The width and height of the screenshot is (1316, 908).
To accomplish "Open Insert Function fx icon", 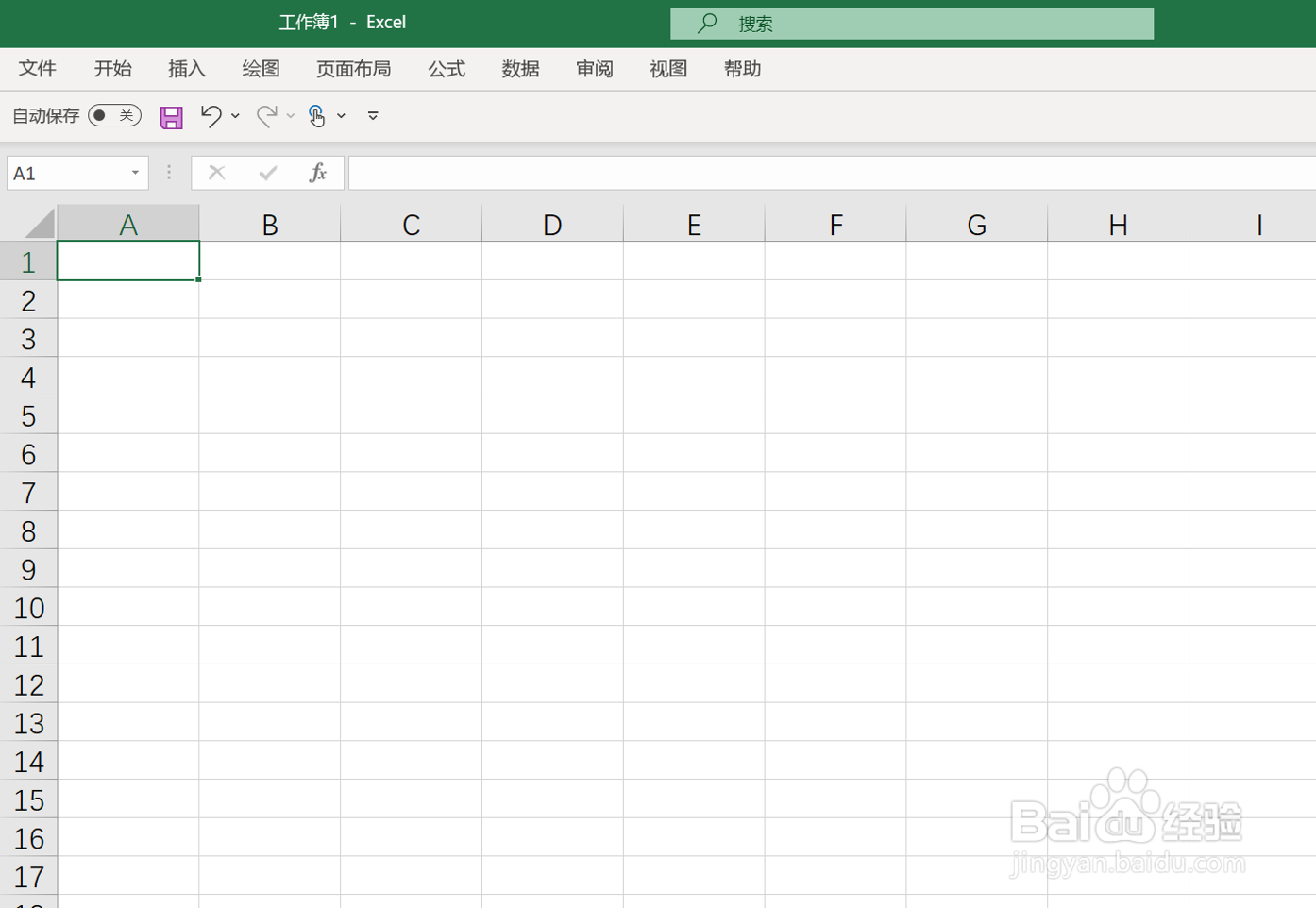I will point(318,173).
